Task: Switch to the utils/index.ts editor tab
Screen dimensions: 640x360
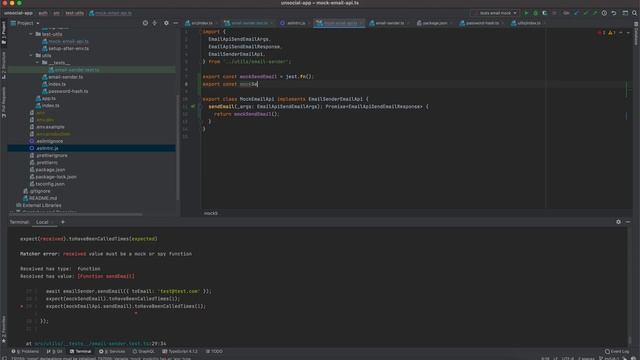Action: click(x=528, y=23)
